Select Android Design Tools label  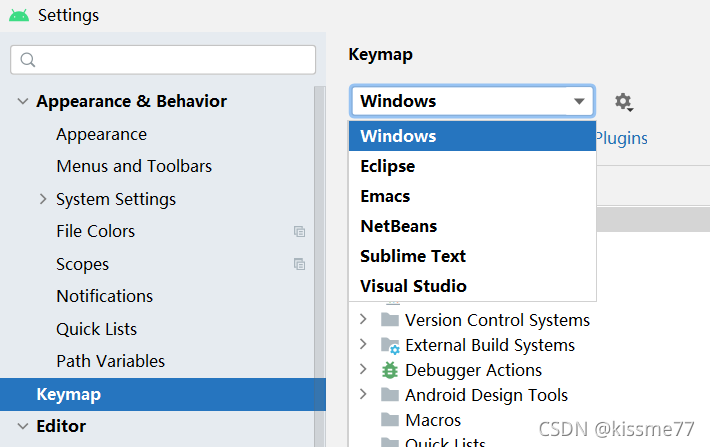pos(486,395)
